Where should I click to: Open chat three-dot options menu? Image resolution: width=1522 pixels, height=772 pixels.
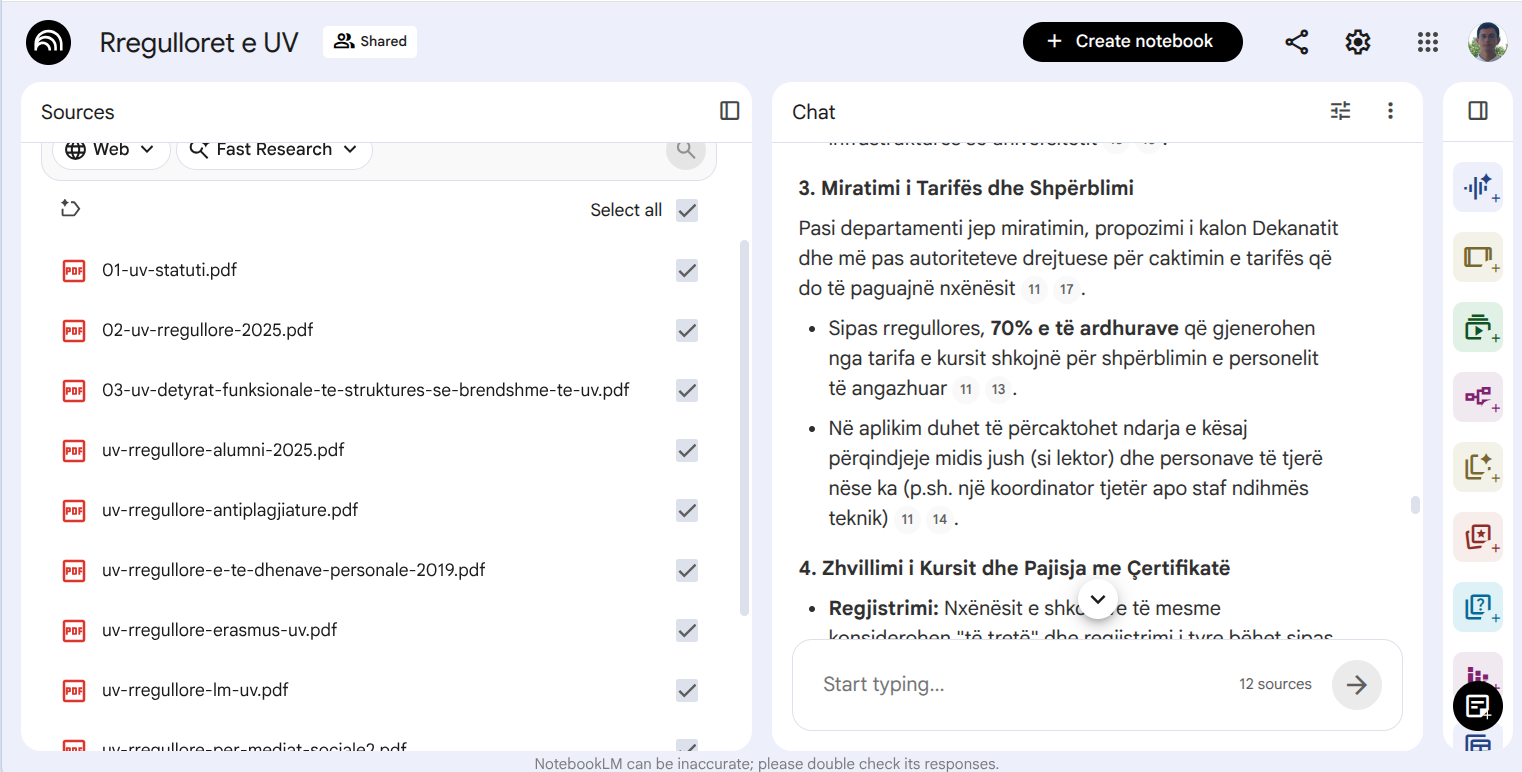pos(1390,111)
